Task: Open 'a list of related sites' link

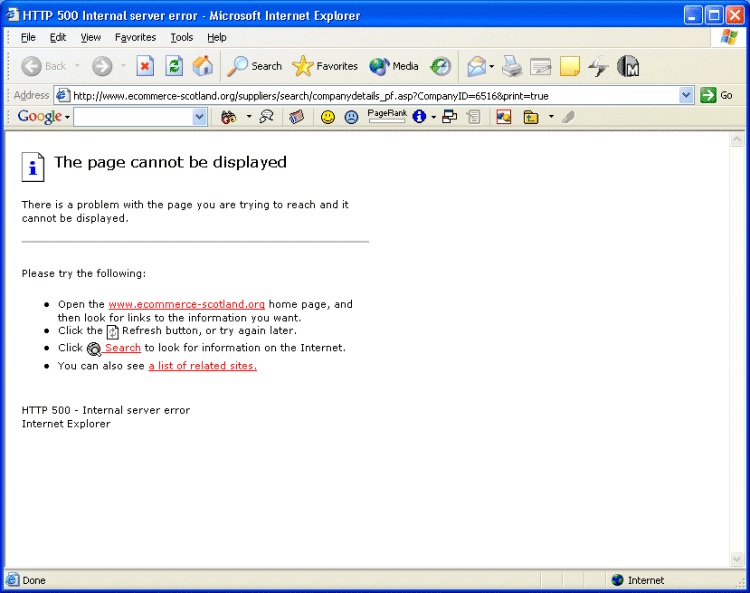Action: 203,366
